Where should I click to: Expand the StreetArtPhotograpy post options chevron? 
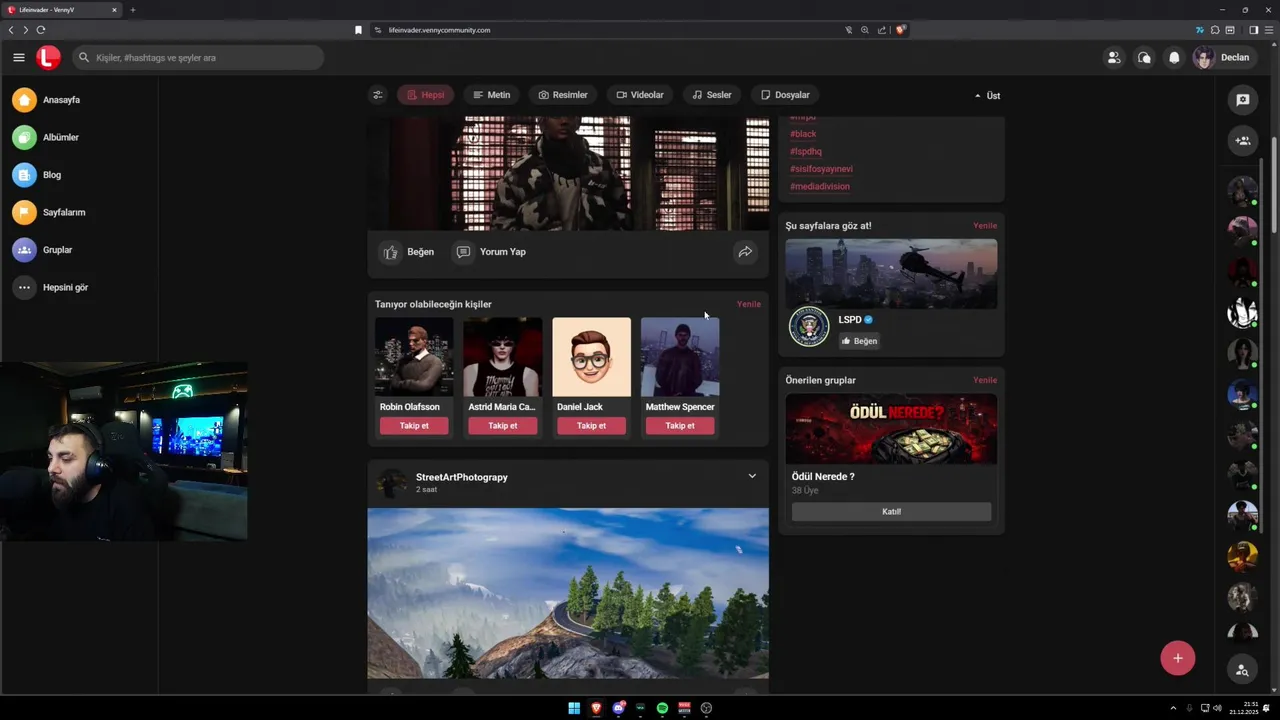pyautogui.click(x=752, y=476)
